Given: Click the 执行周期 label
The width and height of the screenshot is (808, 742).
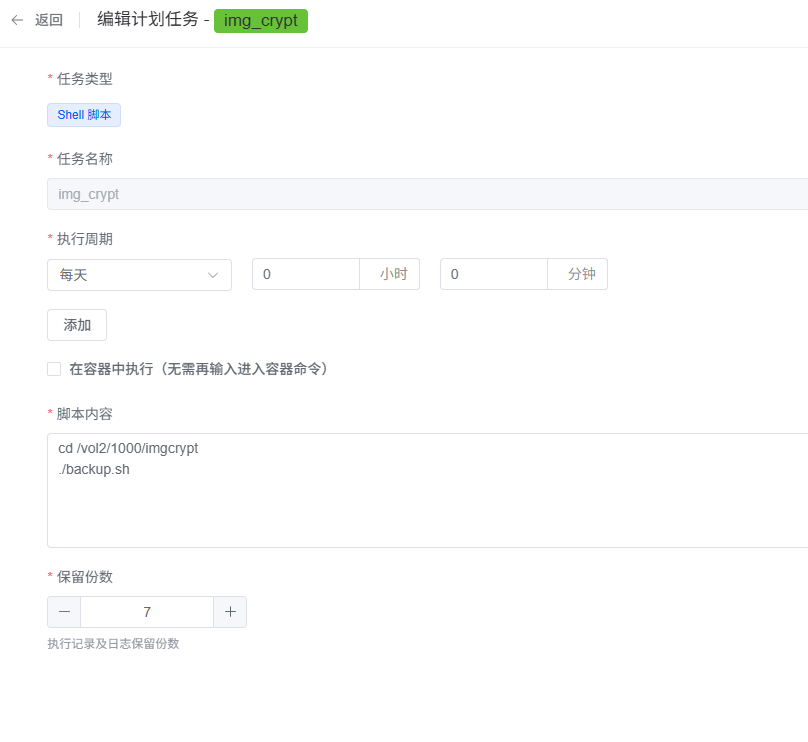Looking at the screenshot, I should 85,239.
